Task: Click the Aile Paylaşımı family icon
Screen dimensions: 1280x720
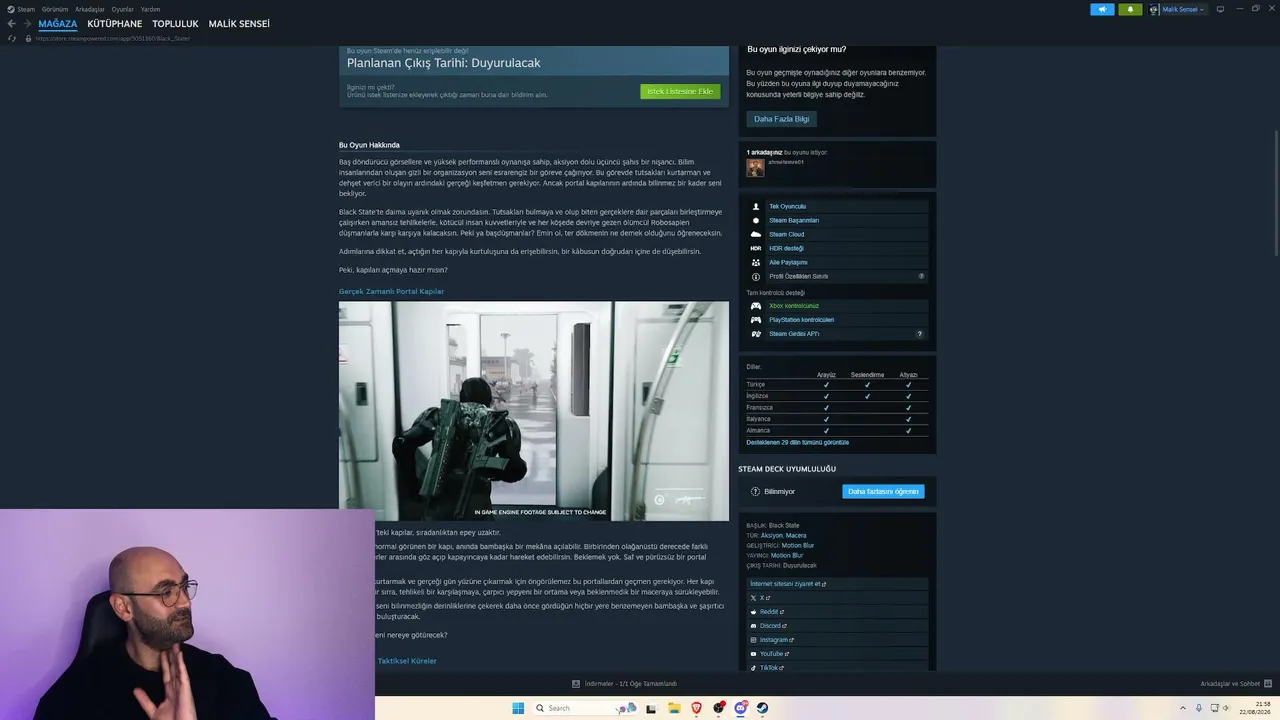Action: pos(756,262)
